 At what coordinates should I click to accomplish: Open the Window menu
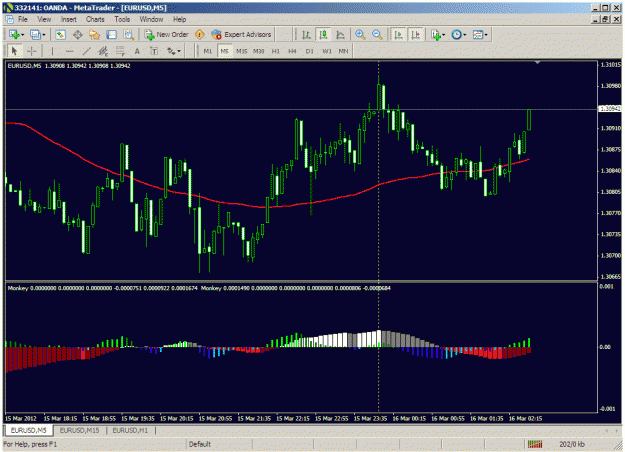pos(151,19)
